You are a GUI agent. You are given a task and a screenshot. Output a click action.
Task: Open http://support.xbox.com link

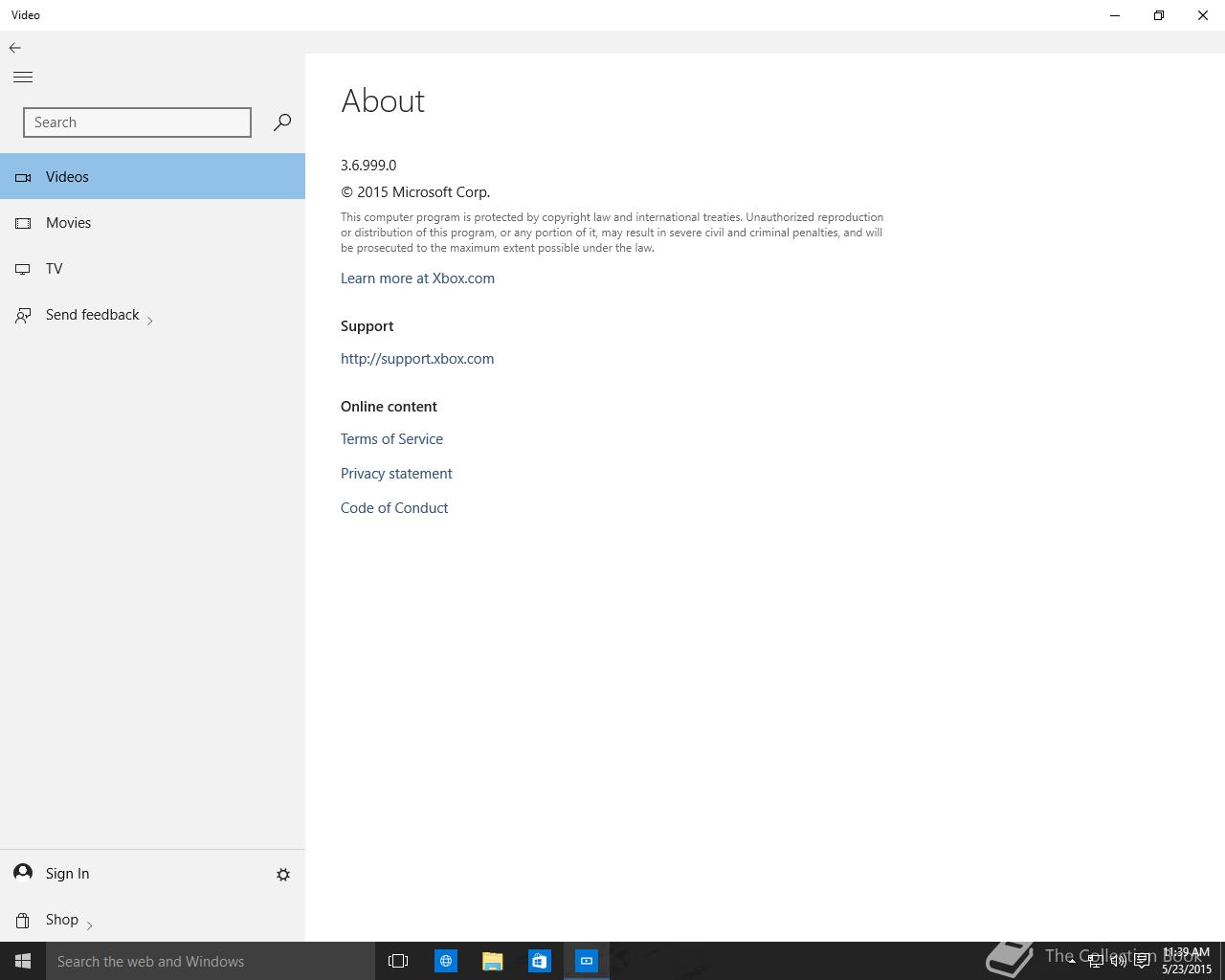417,358
